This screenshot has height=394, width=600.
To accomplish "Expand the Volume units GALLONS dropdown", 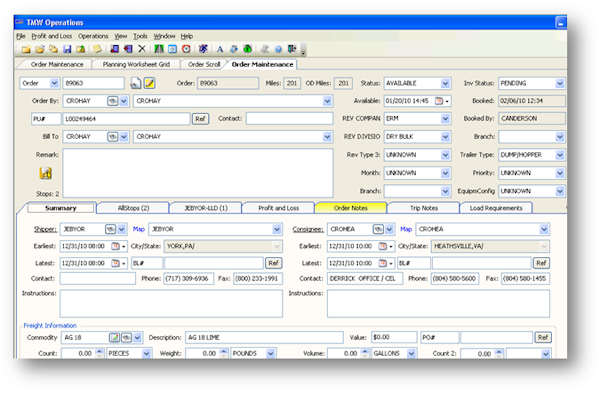I will (x=411, y=354).
